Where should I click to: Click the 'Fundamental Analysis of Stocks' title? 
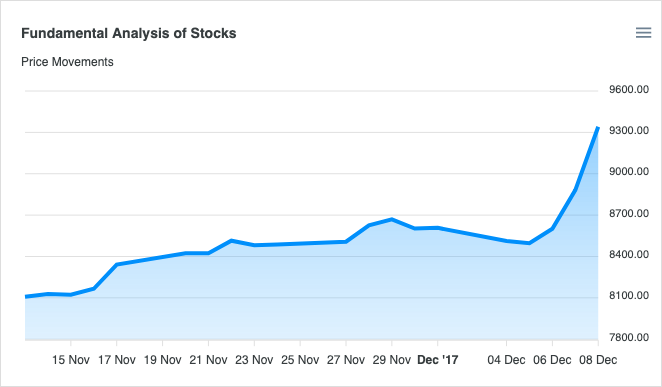point(129,33)
